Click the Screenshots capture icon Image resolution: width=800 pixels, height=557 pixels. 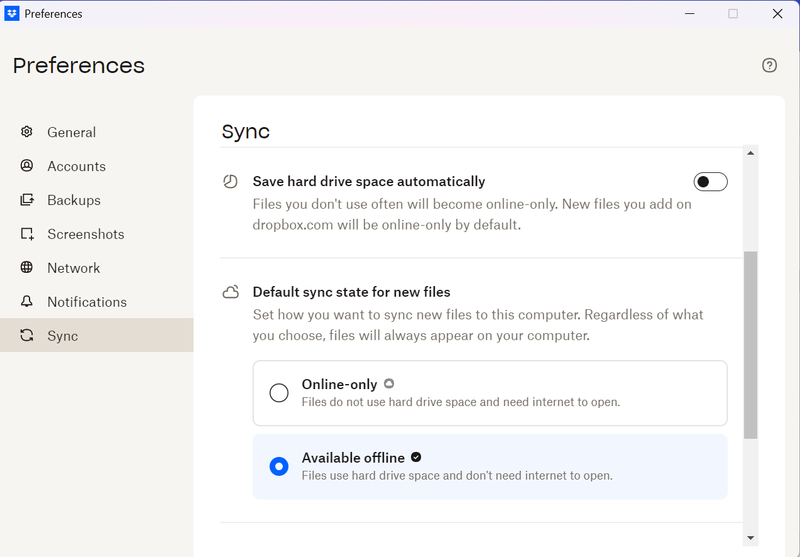(27, 234)
